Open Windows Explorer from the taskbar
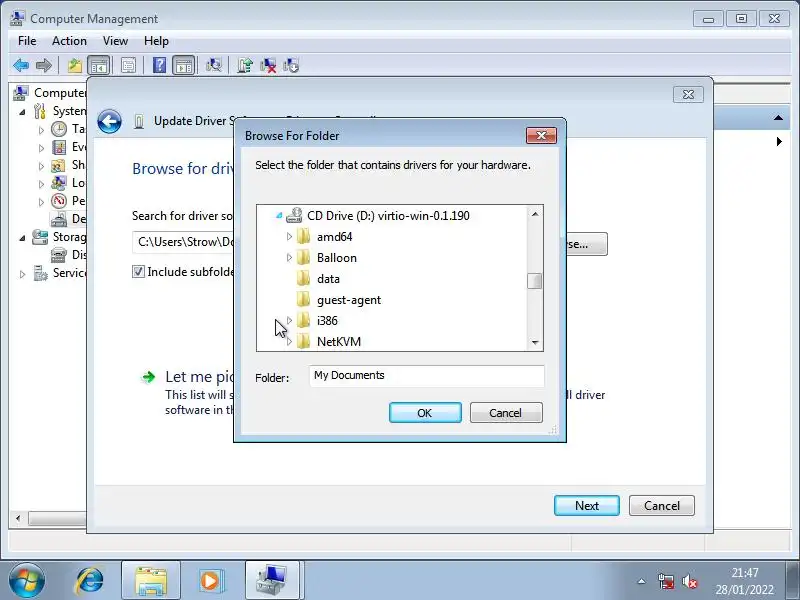This screenshot has width=800, height=600. (151, 581)
